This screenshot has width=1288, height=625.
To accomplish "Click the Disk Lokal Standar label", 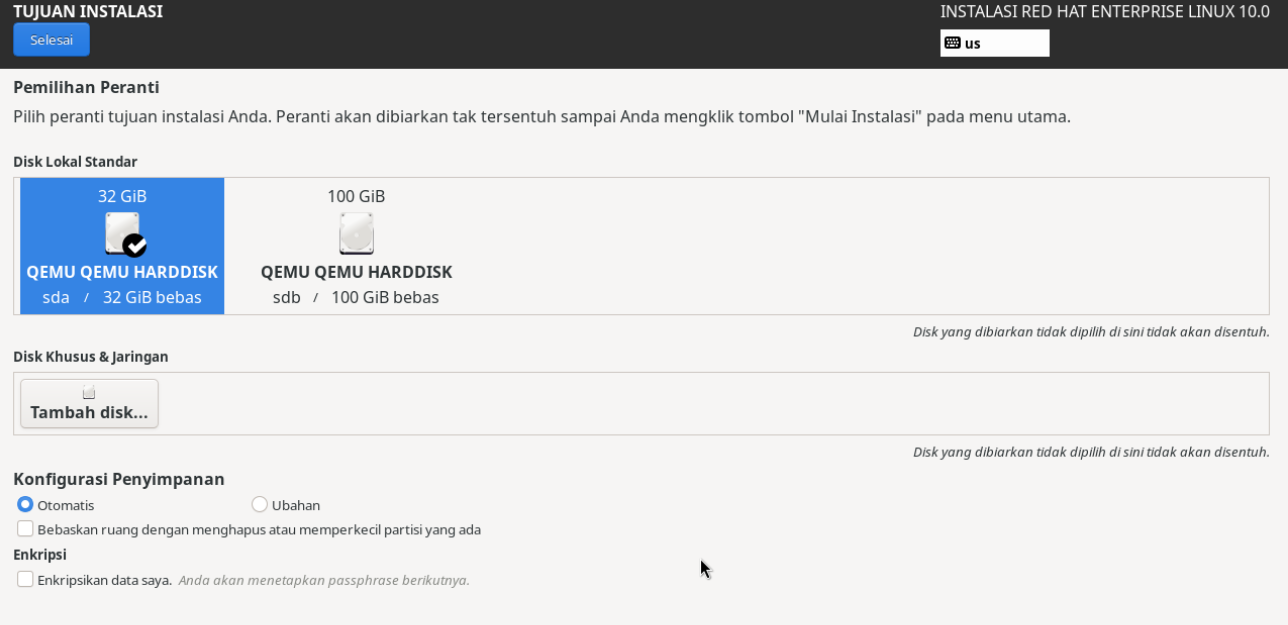I will 75,162.
